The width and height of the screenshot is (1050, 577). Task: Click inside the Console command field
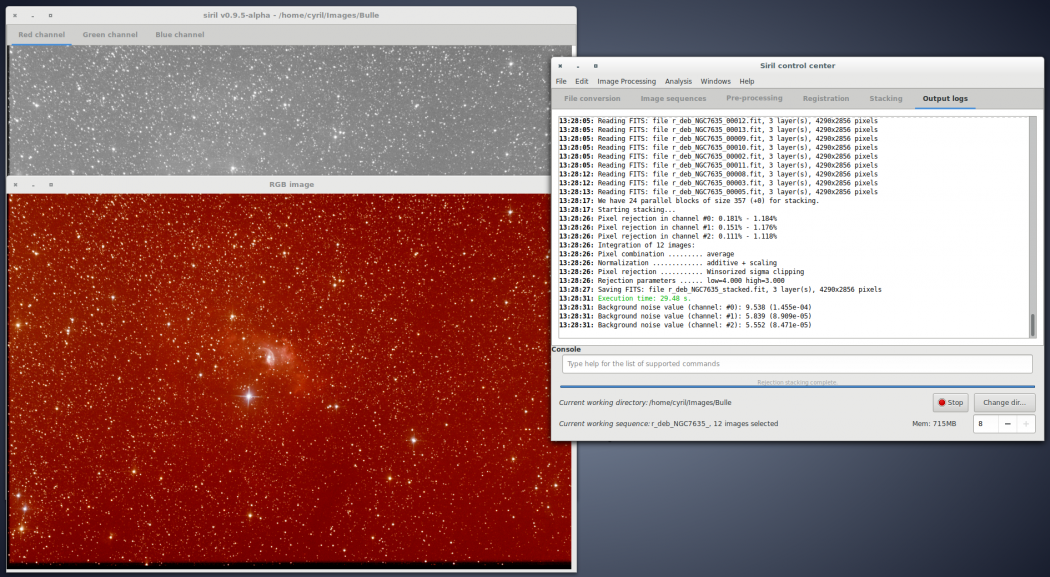click(x=797, y=363)
